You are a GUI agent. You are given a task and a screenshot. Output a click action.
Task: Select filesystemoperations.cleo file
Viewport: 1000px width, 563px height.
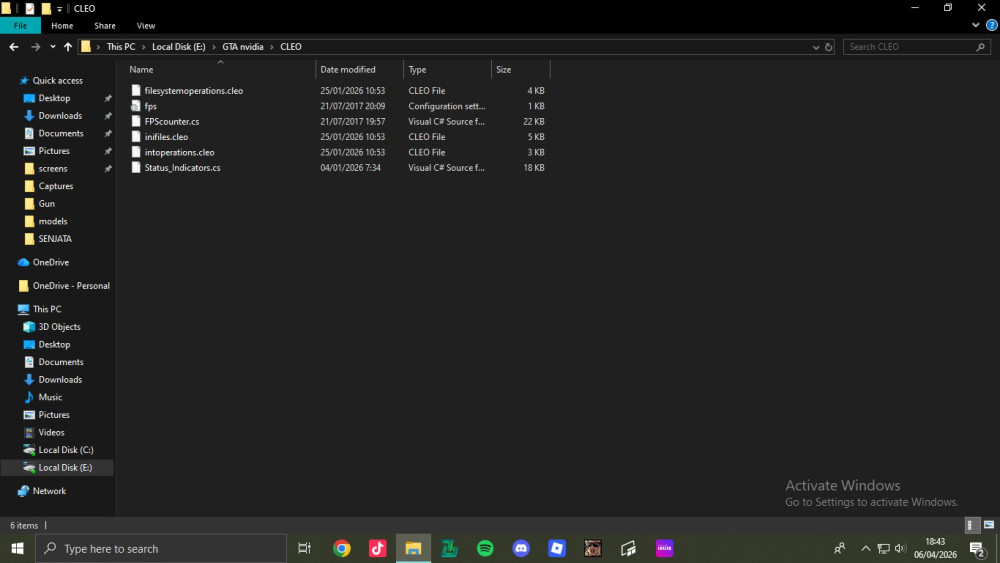193,91
